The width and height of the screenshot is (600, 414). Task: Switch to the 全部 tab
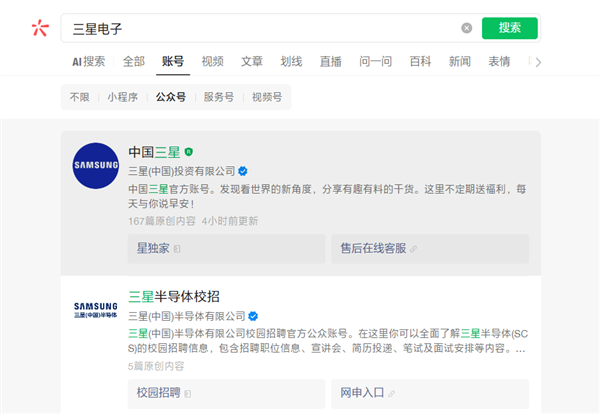pyautogui.click(x=134, y=61)
